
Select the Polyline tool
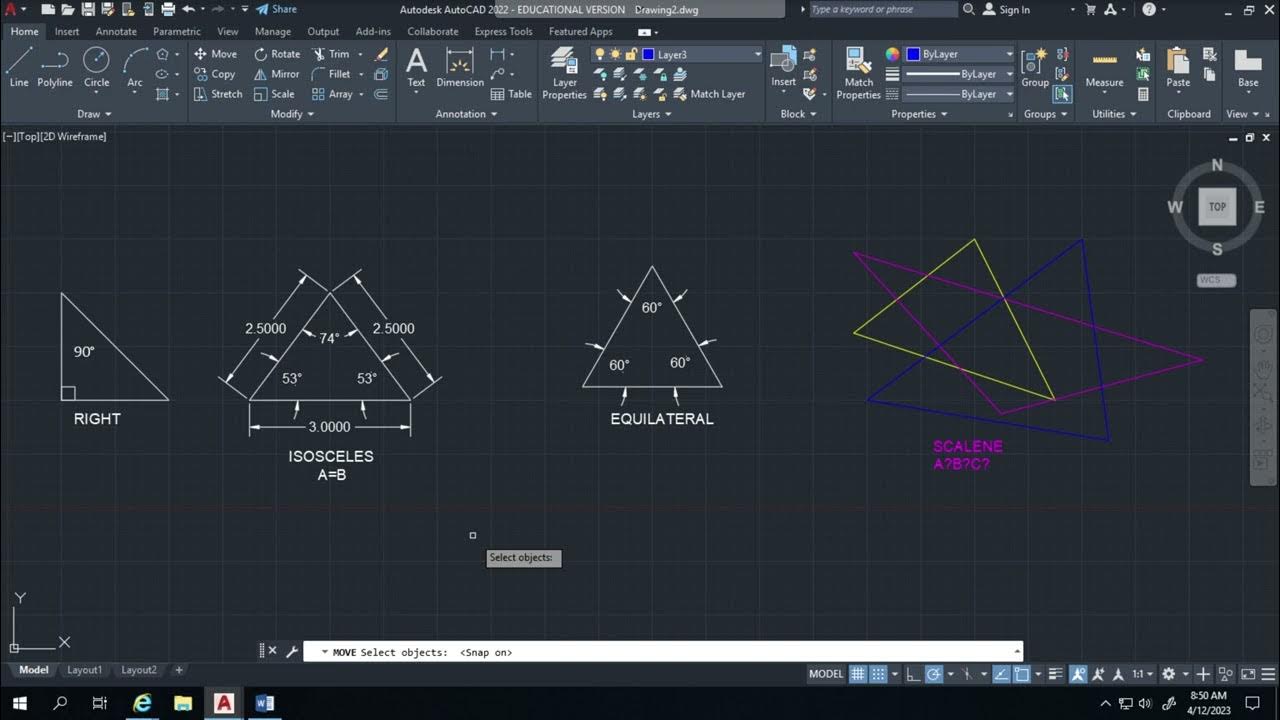[55, 67]
